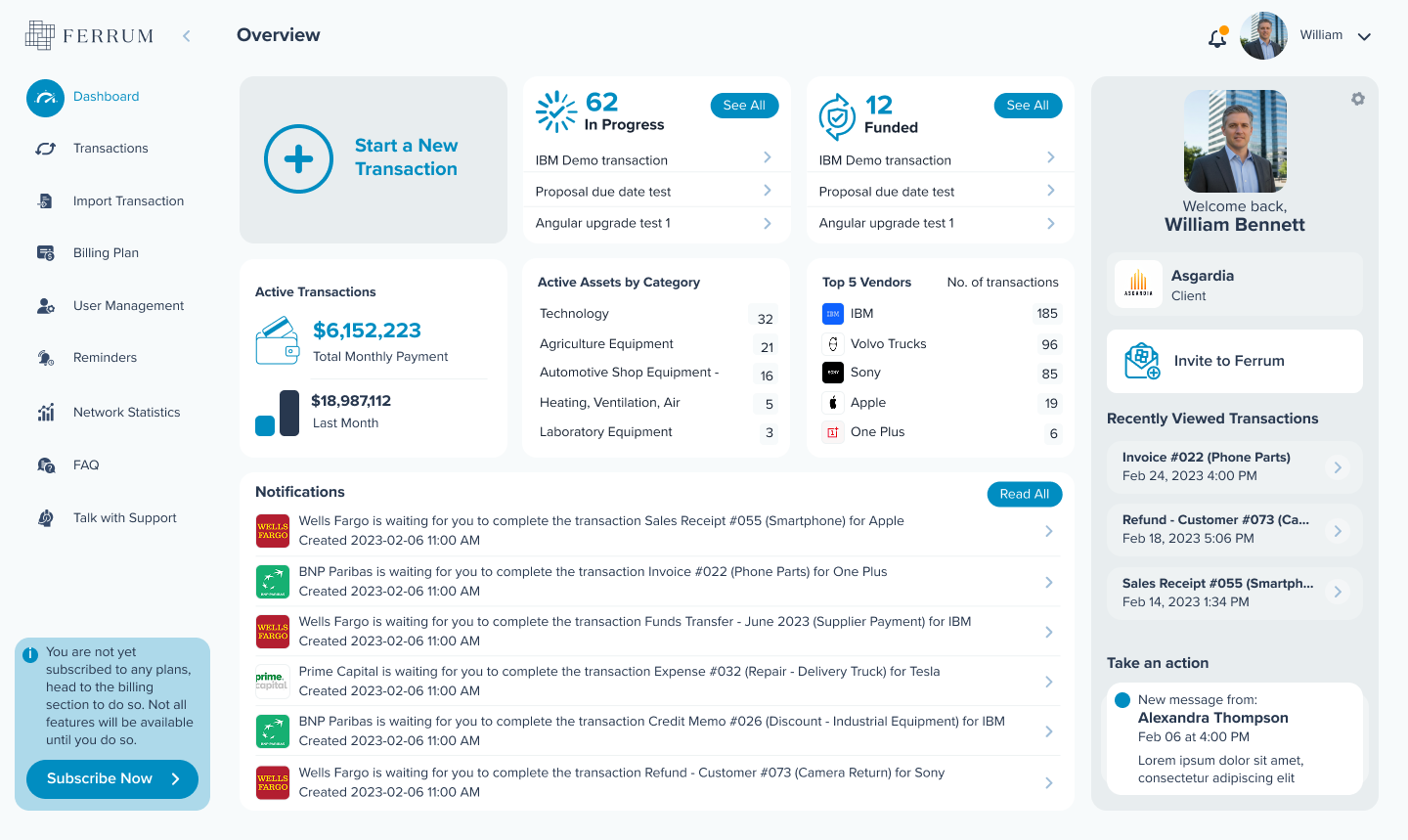Viewport: 1408px width, 840px height.
Task: Click In Progress Angular upgrade test 1 row
Action: (x=657, y=224)
